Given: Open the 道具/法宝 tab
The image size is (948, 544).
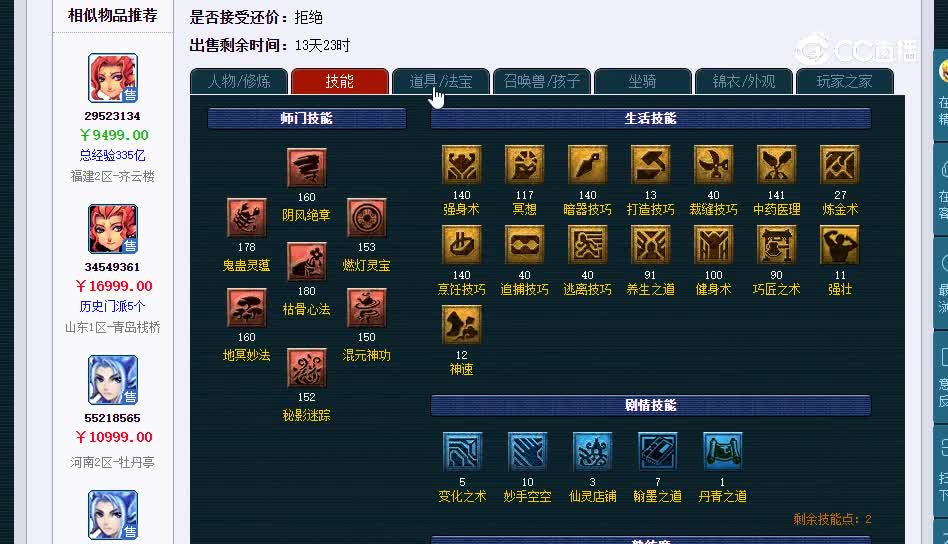Looking at the screenshot, I should 441,82.
